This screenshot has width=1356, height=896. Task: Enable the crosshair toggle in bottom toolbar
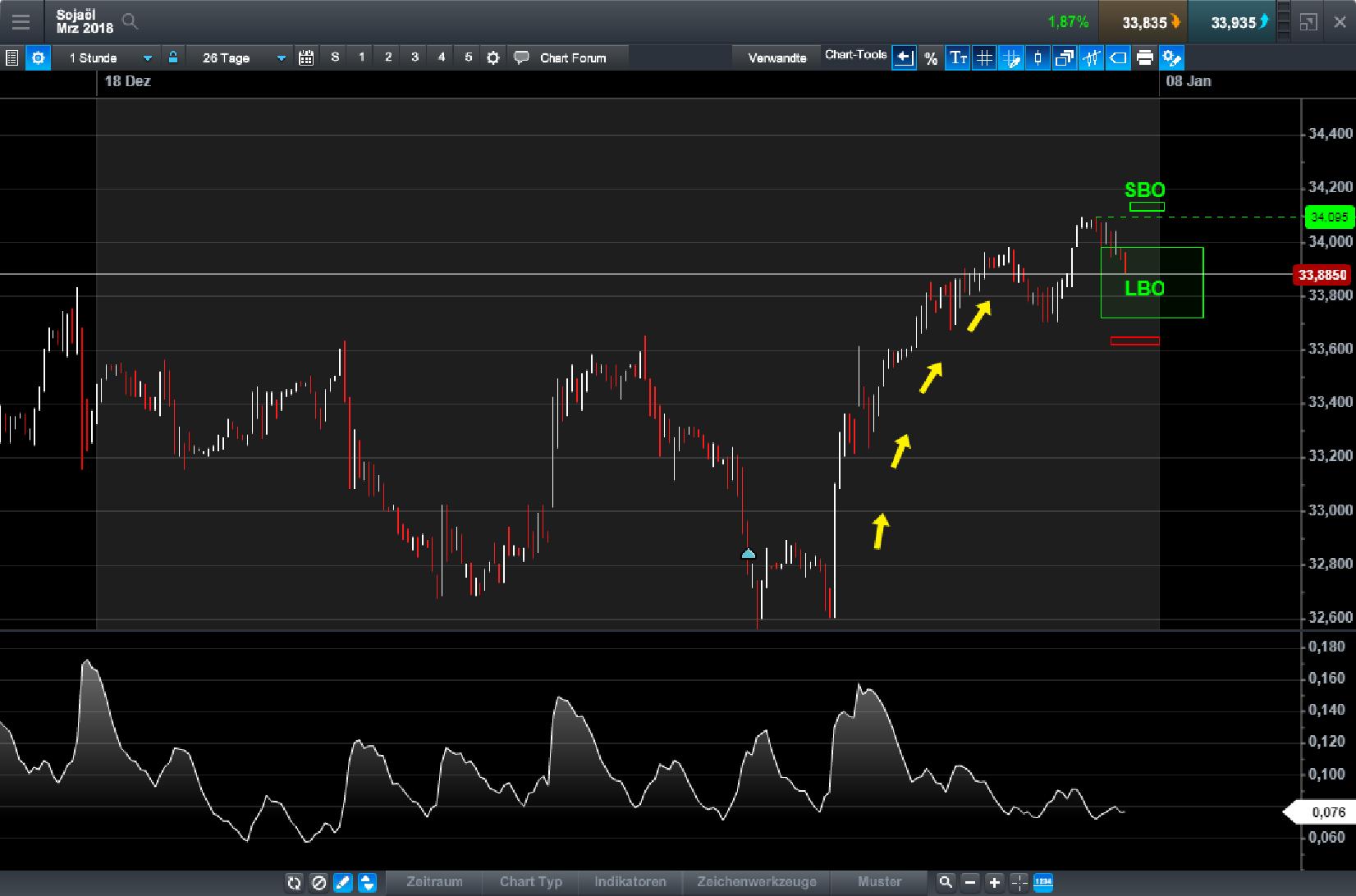(x=1020, y=883)
